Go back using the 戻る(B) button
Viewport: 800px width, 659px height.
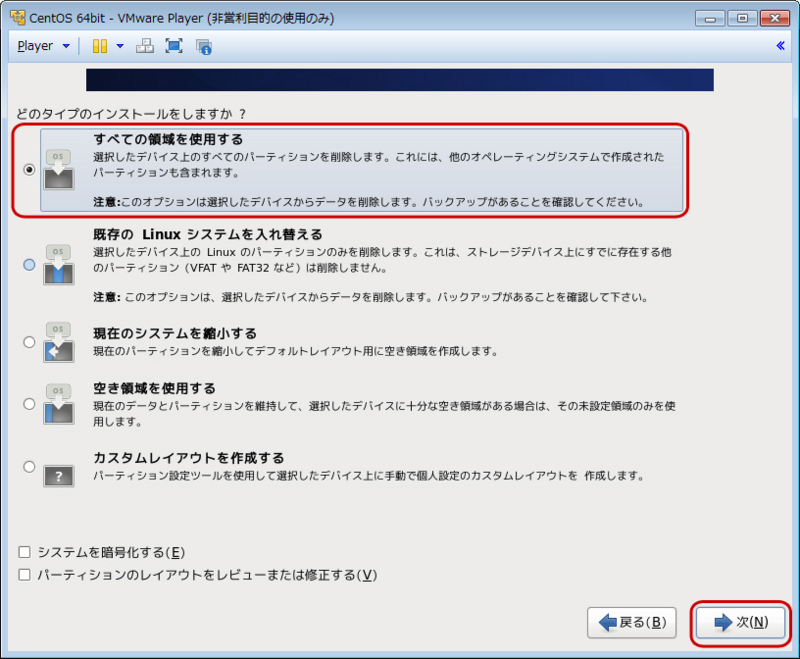coord(631,622)
